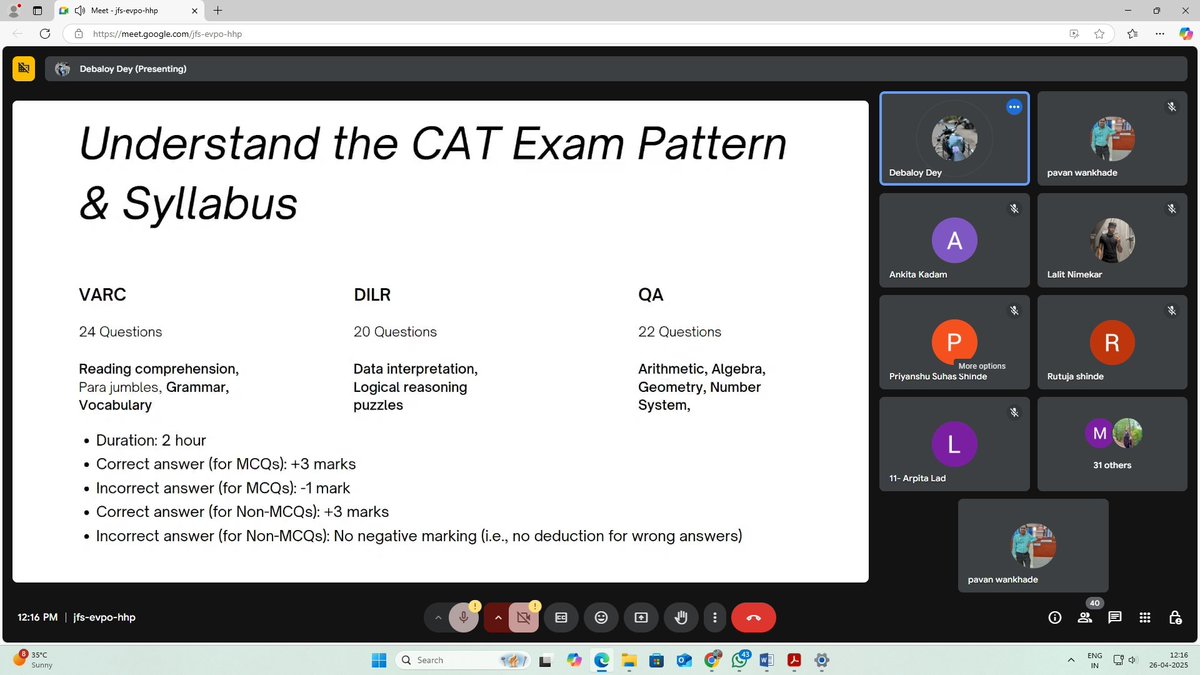Open the in-call chat panel
Viewport: 1200px width, 675px height.
pos(1114,617)
